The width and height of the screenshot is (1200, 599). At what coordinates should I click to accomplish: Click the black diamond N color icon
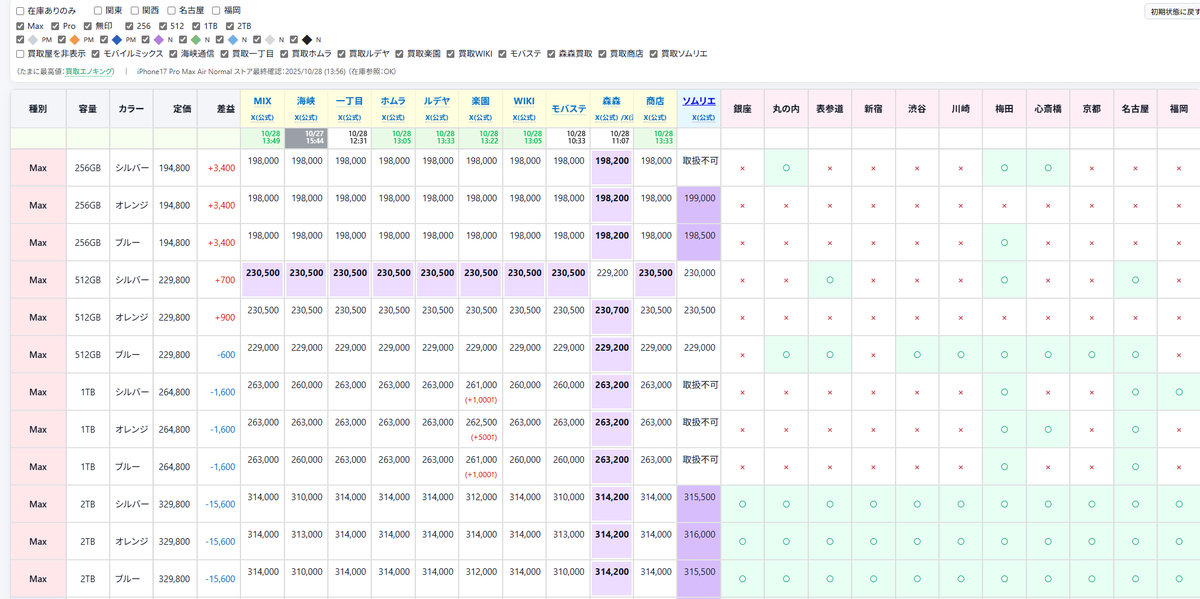(306, 40)
